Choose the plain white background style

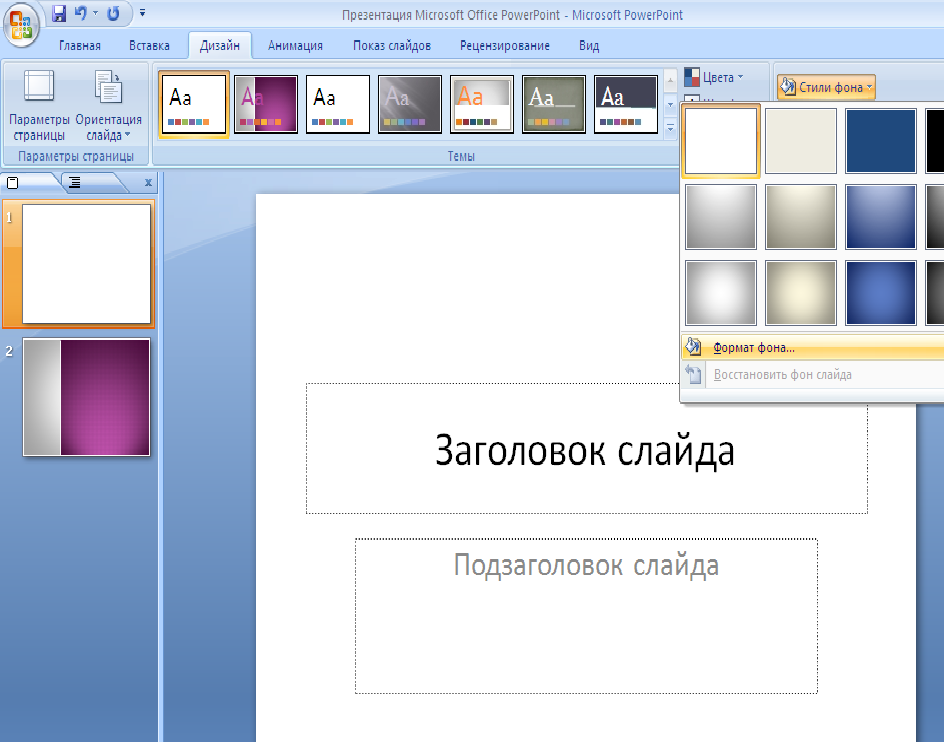point(721,141)
